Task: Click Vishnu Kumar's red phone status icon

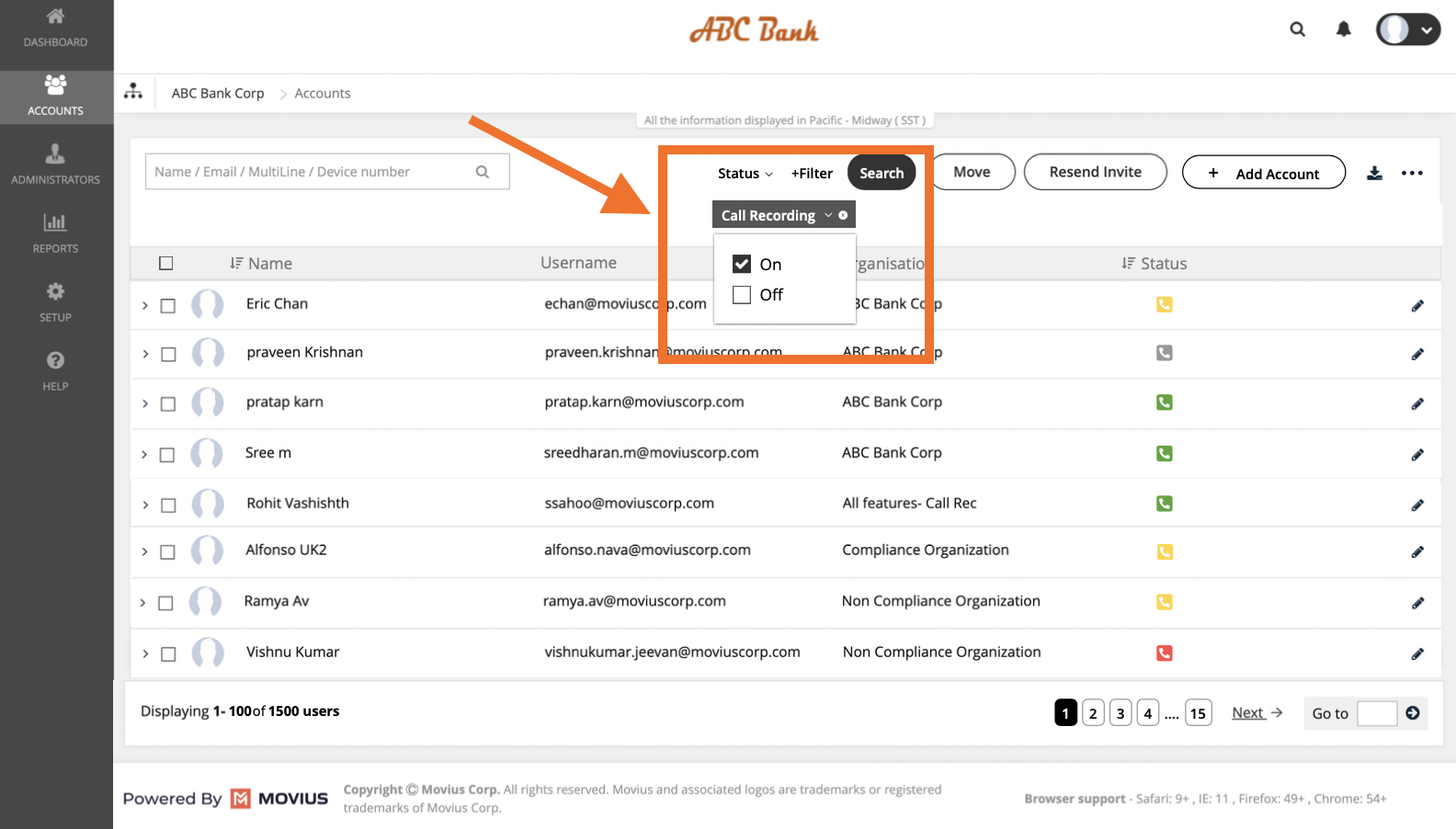Action: coord(1165,653)
